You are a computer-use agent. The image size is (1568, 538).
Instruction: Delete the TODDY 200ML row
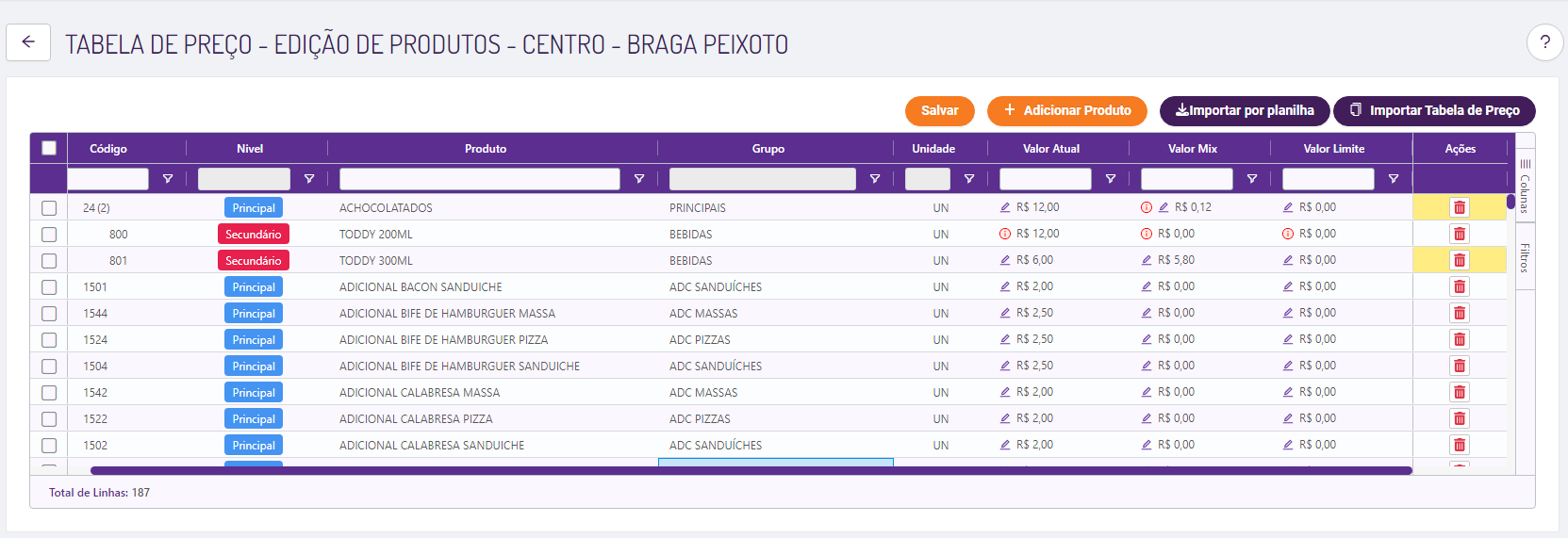coord(1459,234)
